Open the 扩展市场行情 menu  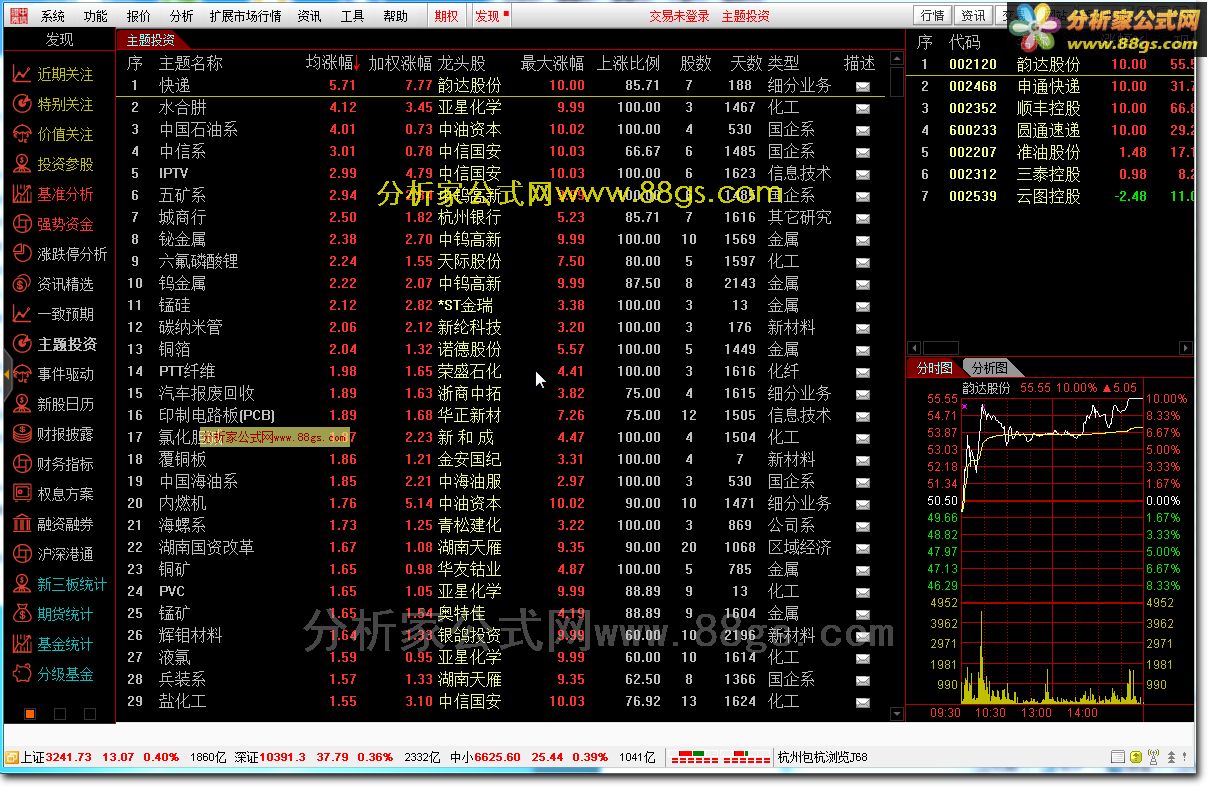[x=245, y=16]
